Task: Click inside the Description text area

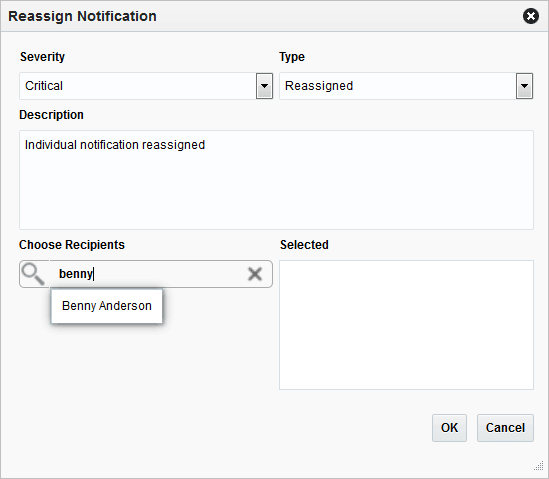Action: click(x=276, y=180)
